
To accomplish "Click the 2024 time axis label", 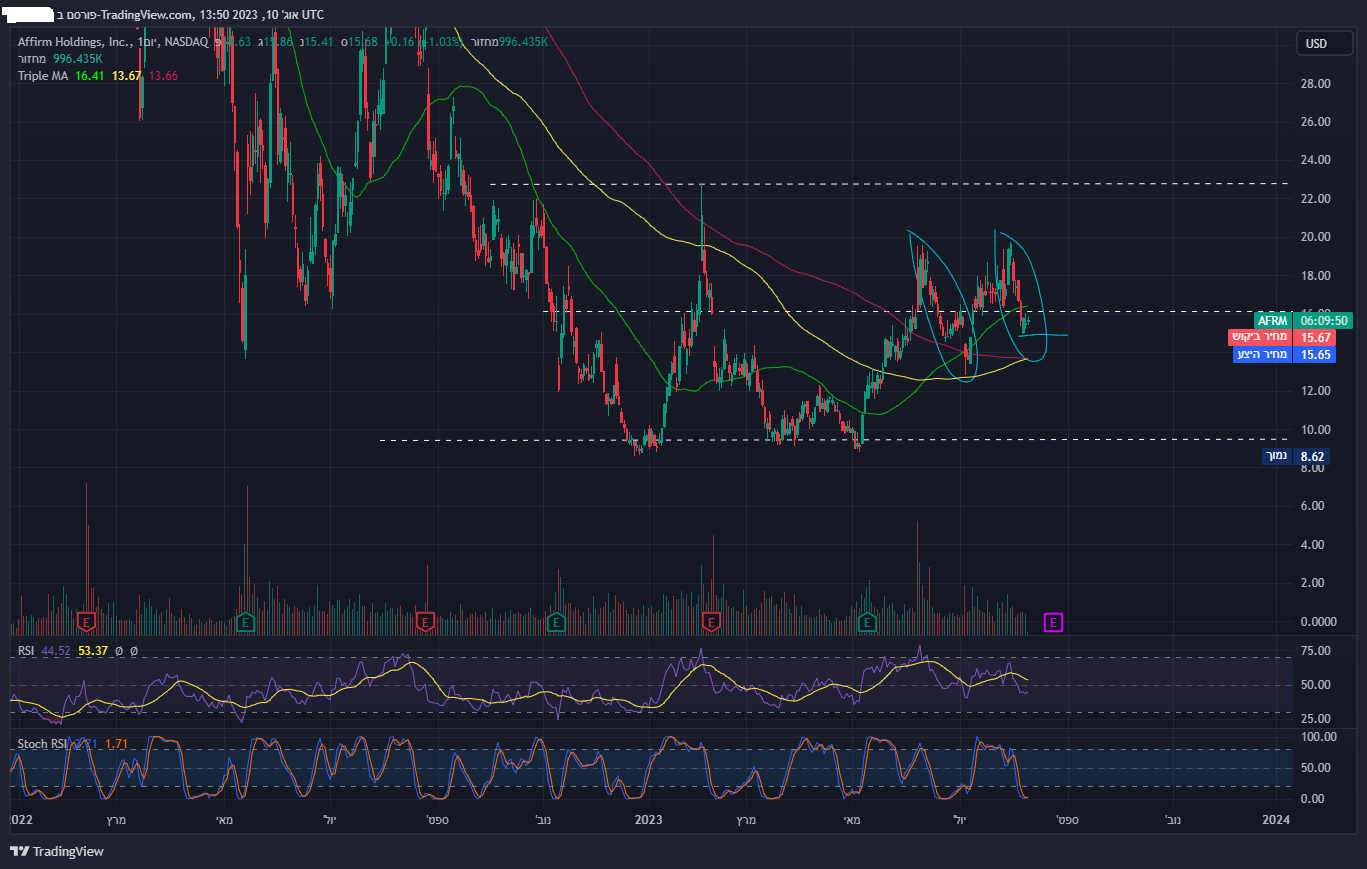I will click(x=1276, y=820).
